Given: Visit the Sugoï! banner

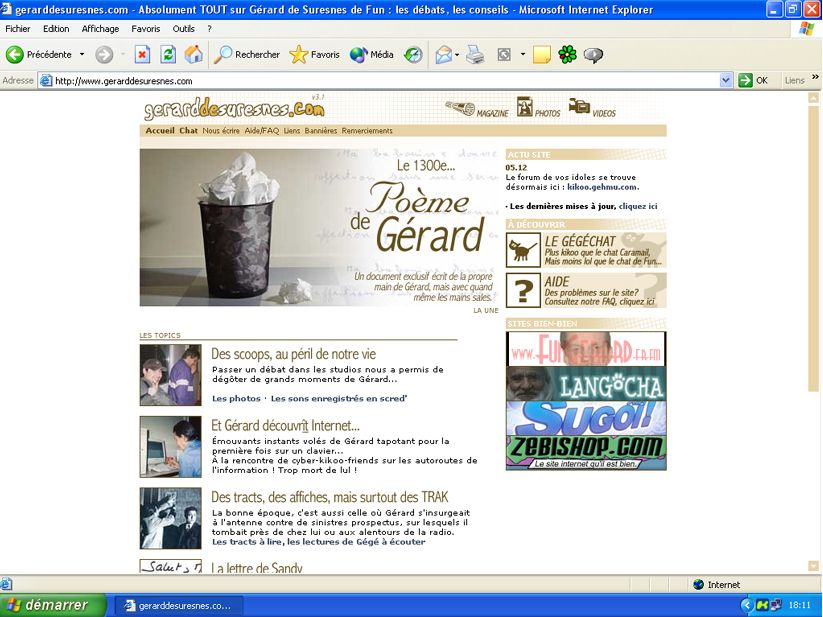Looking at the screenshot, I should tap(586, 418).
